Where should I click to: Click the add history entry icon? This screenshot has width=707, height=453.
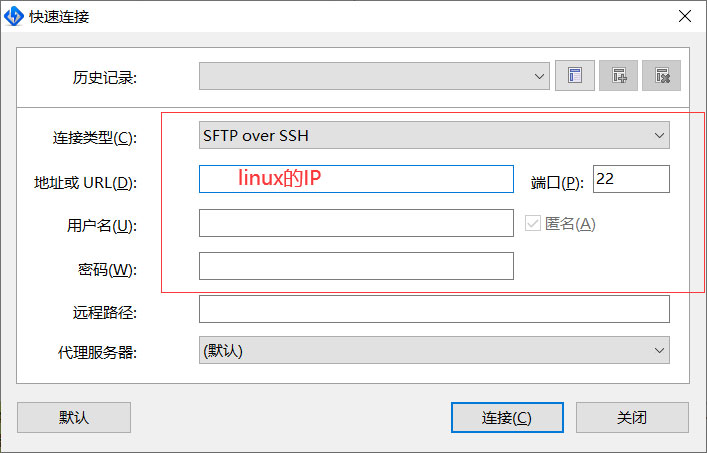click(618, 76)
